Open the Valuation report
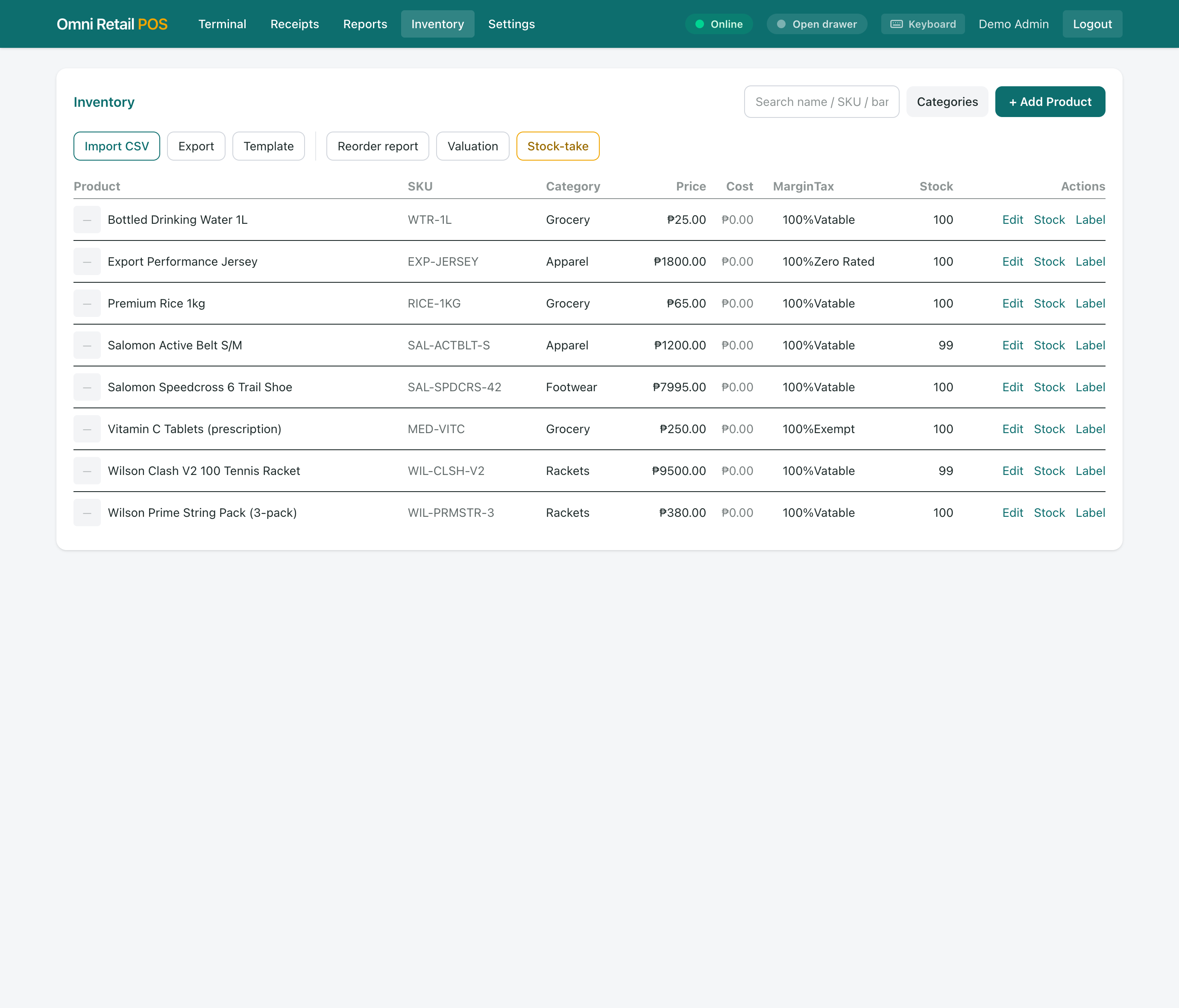1179x1008 pixels. [x=472, y=146]
